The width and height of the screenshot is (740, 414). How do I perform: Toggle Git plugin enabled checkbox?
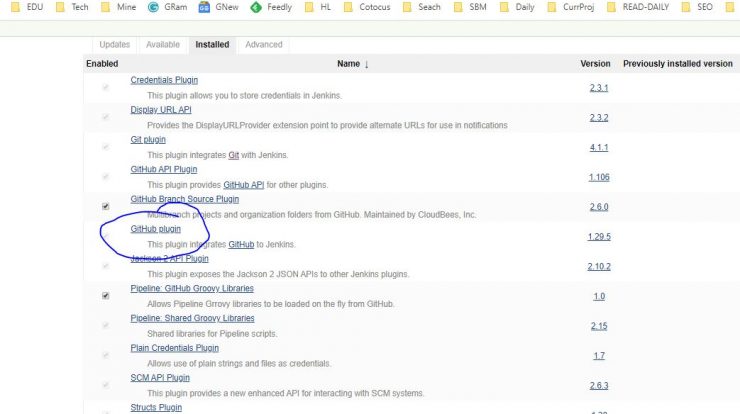click(x=106, y=147)
